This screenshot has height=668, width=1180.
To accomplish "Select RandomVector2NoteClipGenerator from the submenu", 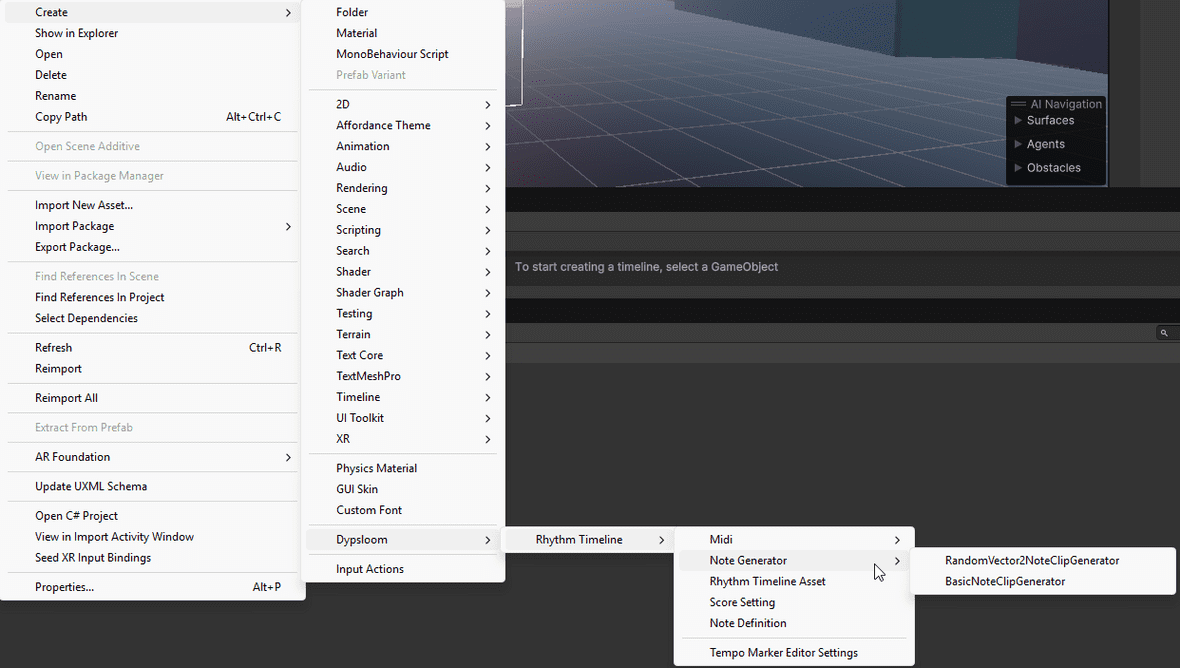I will (x=1031, y=561).
